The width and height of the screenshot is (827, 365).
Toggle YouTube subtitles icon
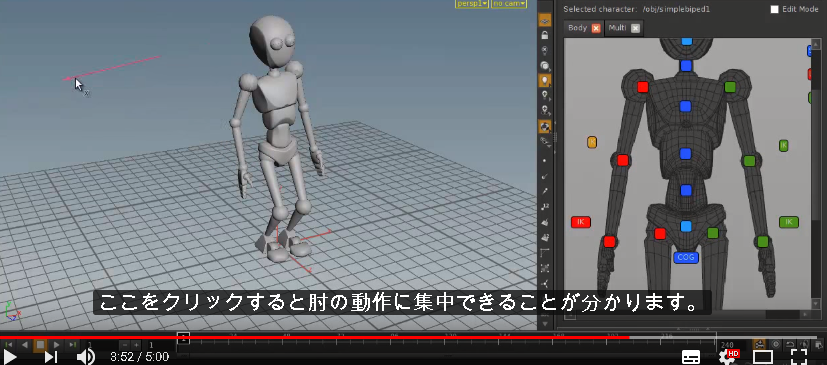[x=691, y=357]
